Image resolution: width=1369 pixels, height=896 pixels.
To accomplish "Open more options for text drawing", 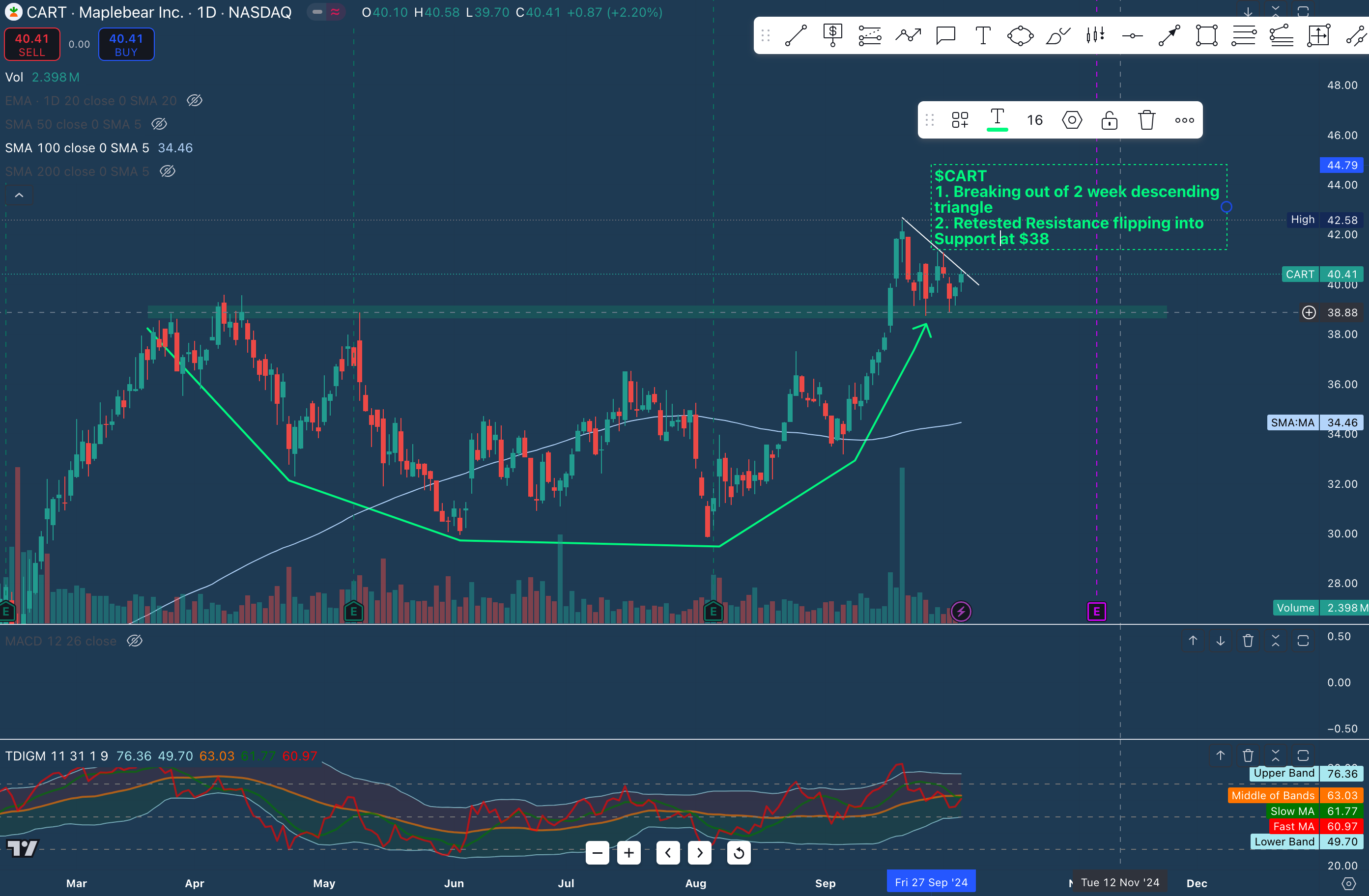I will (x=1184, y=120).
